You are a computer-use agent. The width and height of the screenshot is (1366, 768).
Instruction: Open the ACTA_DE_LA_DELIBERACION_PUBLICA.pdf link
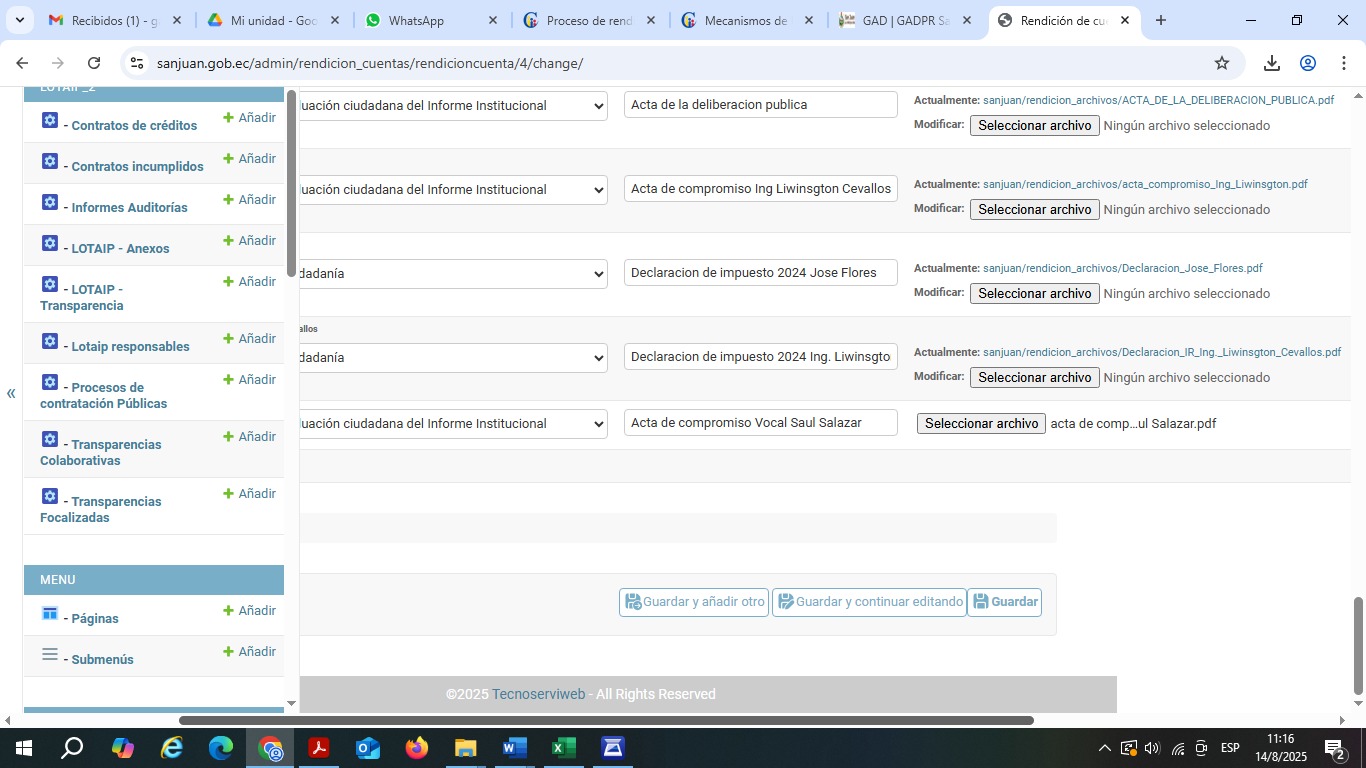1158,101
